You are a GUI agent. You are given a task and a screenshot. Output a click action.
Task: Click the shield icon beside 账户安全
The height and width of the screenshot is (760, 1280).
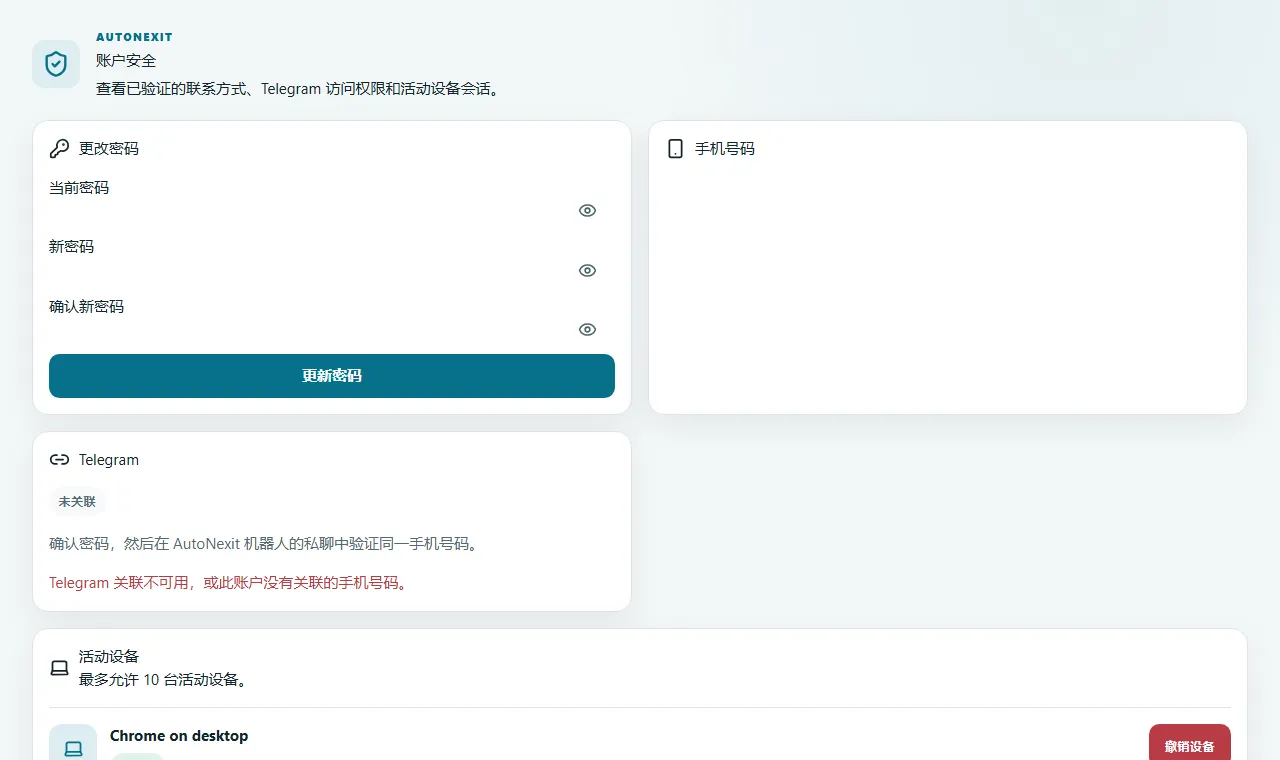tap(56, 64)
